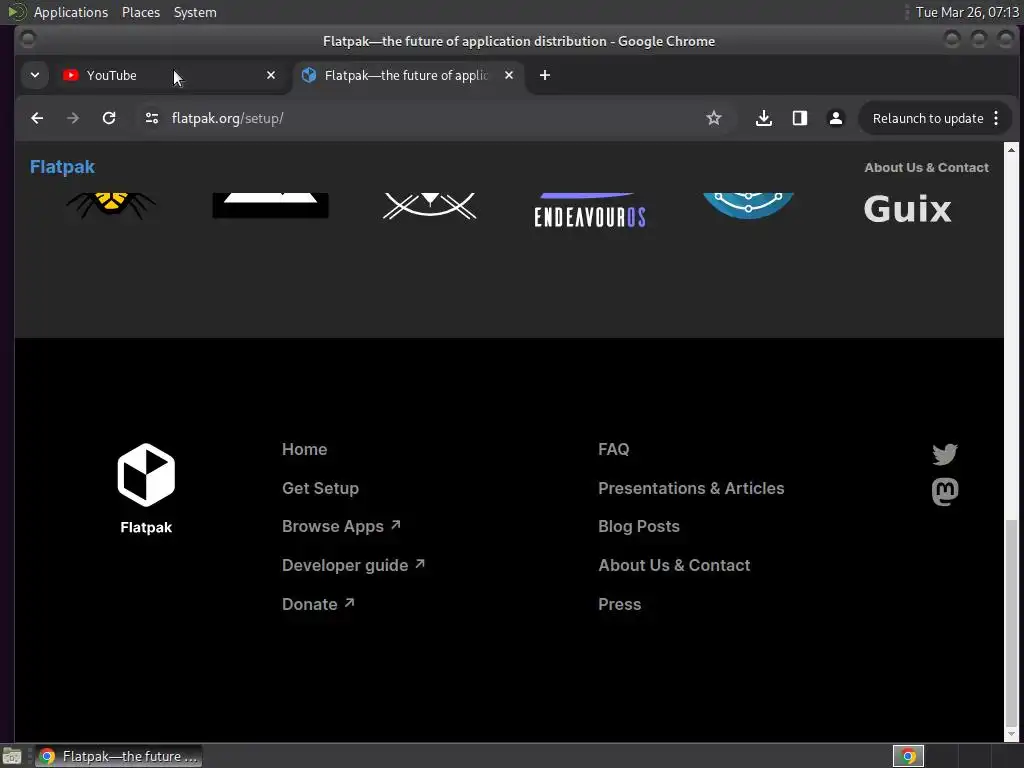Click the clock Tue Mar 26, 07:13

pyautogui.click(x=967, y=12)
